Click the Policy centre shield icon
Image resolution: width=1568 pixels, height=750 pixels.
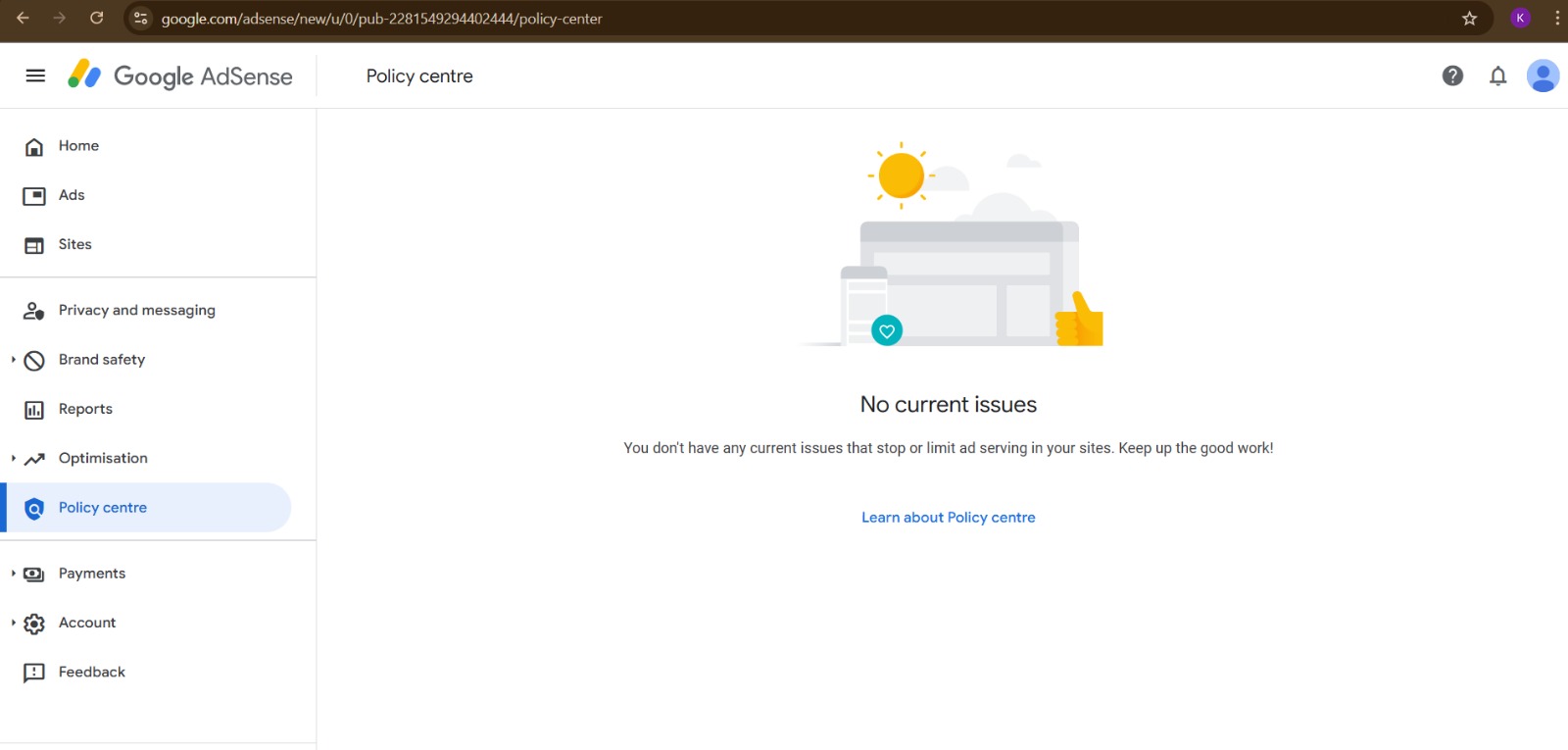pos(34,508)
